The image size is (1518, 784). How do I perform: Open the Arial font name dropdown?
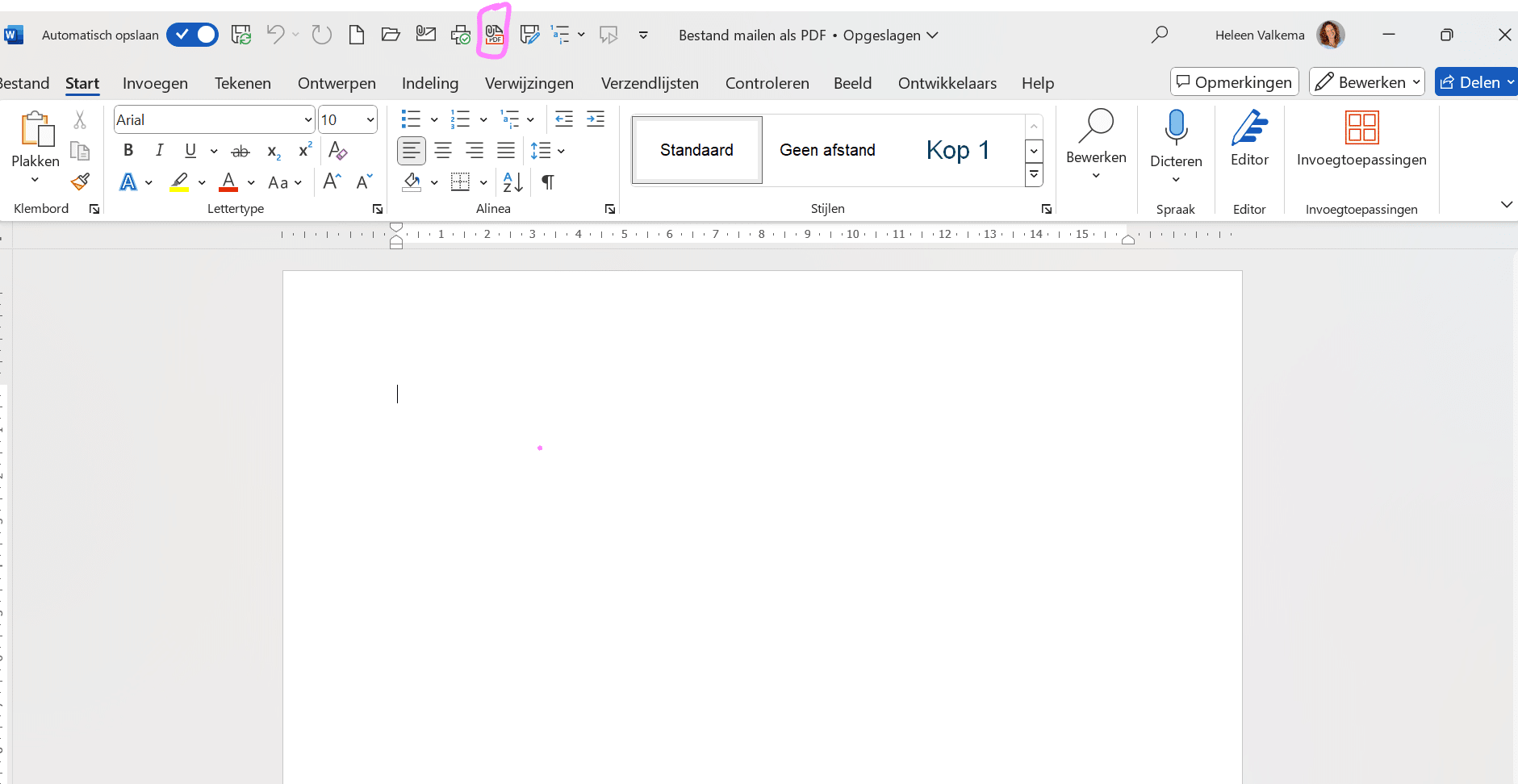(x=307, y=120)
